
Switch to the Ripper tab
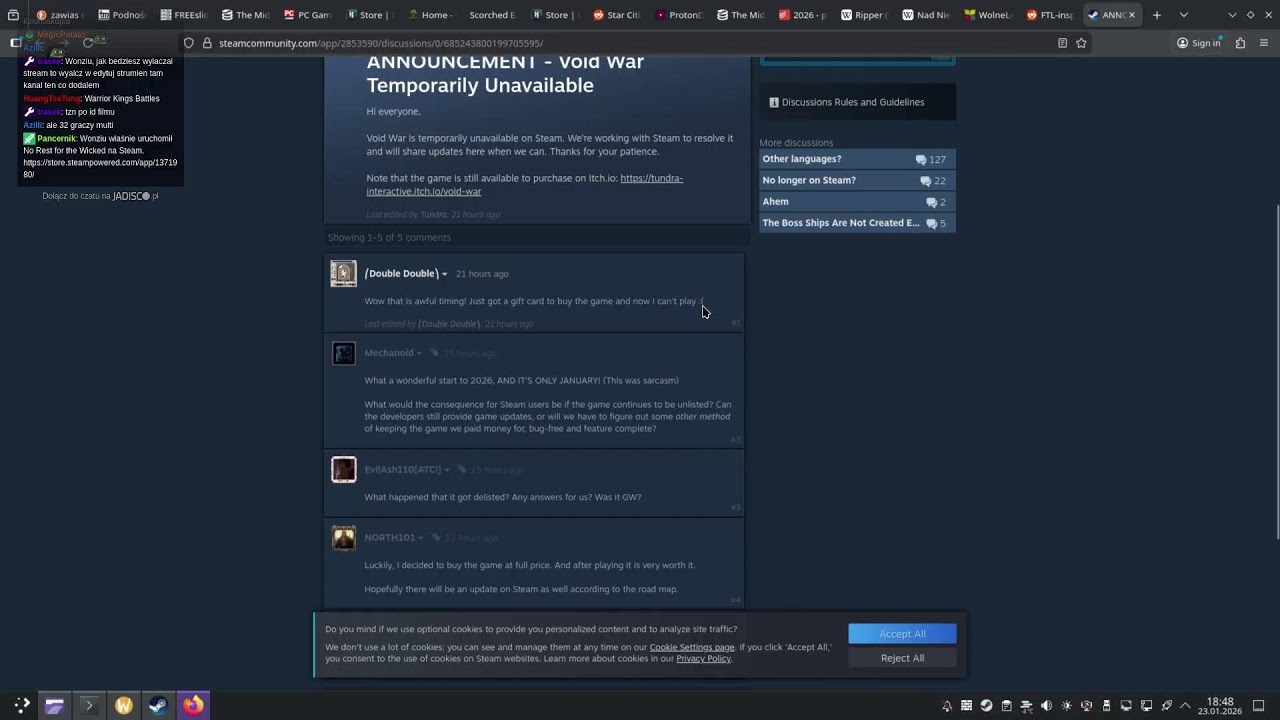pos(864,15)
